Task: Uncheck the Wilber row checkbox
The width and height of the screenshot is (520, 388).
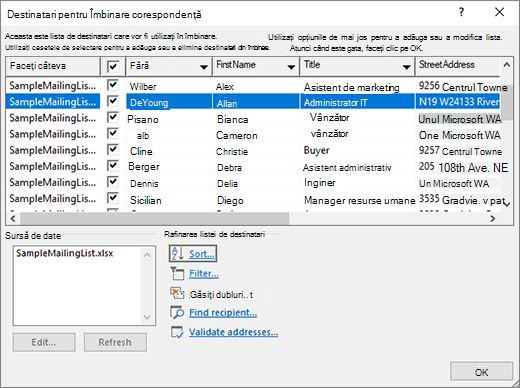Action: (x=113, y=85)
